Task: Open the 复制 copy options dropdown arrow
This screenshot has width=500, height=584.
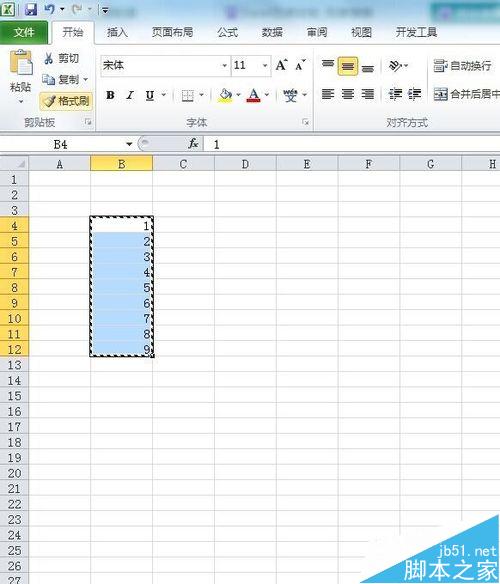Action: [86, 79]
